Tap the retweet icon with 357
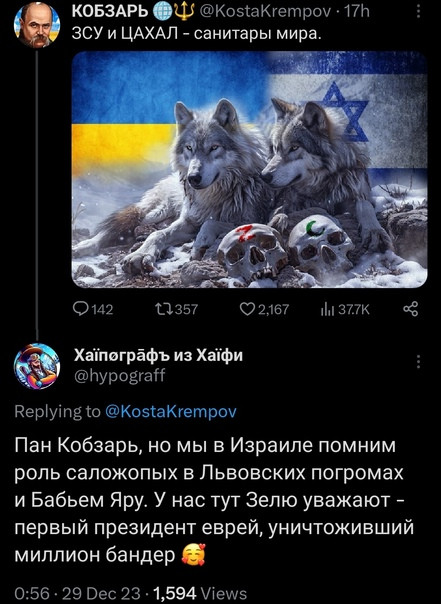The height and width of the screenshot is (604, 441). tap(161, 309)
